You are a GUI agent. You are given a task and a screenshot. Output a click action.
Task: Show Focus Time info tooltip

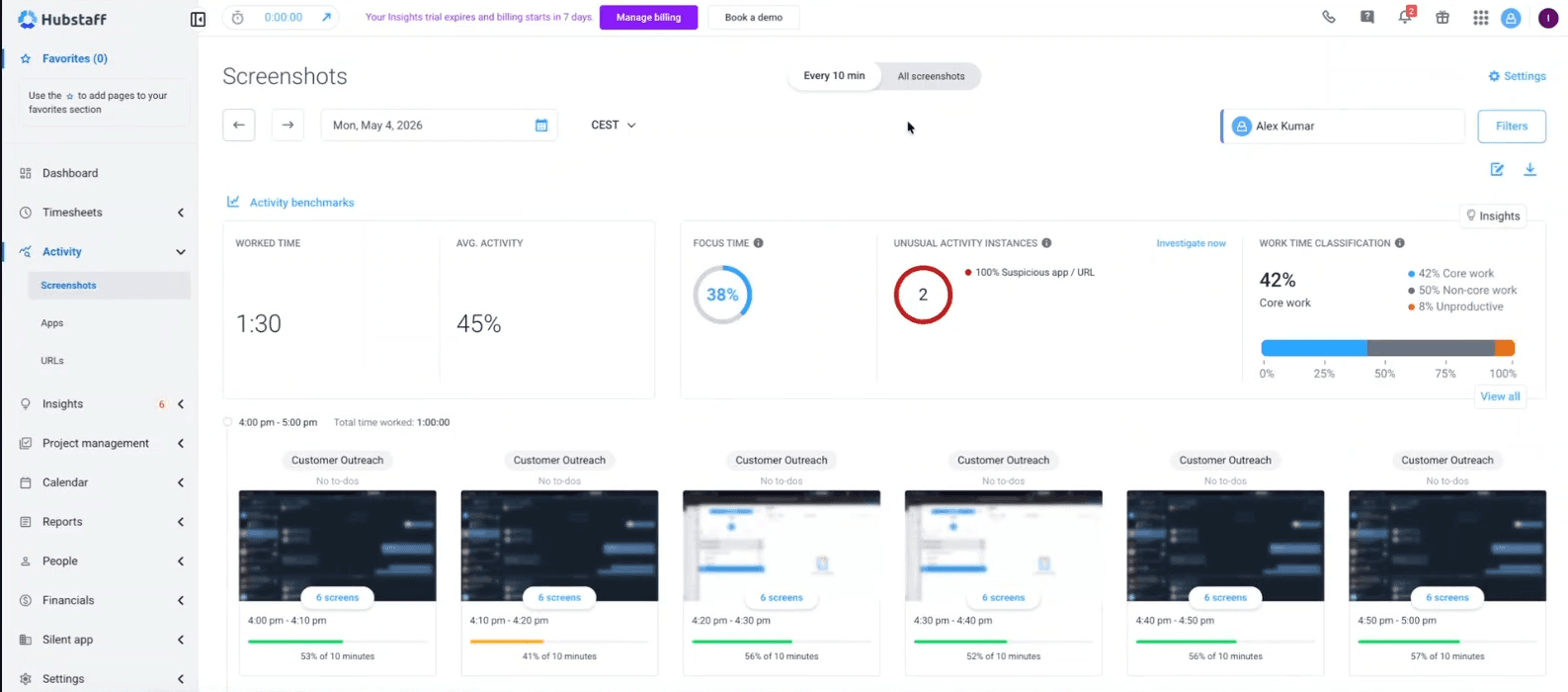coord(759,243)
